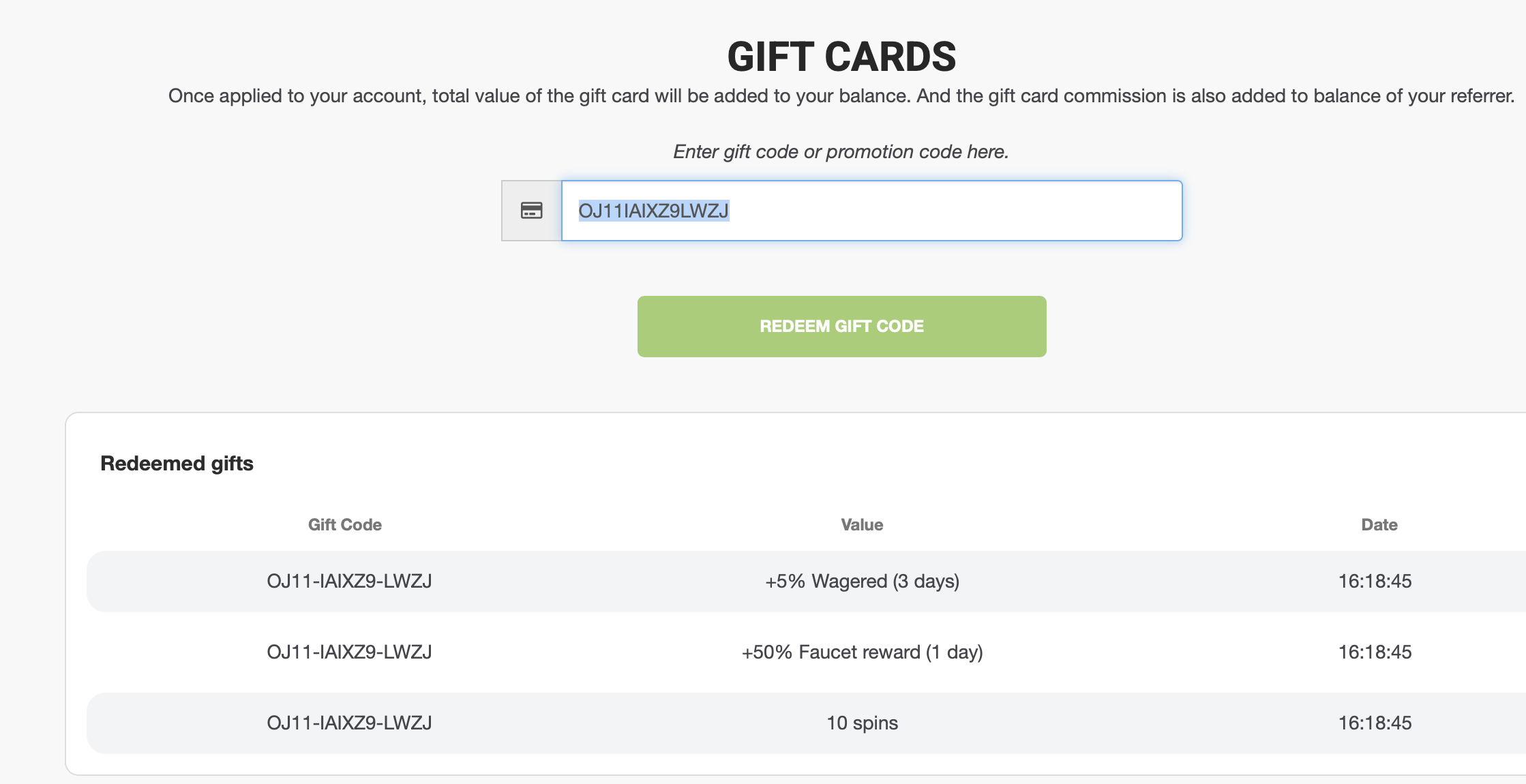Select the highlighted OJ11IAIXZ9LWZJ text in the field
The height and width of the screenshot is (784, 1526).
click(653, 211)
